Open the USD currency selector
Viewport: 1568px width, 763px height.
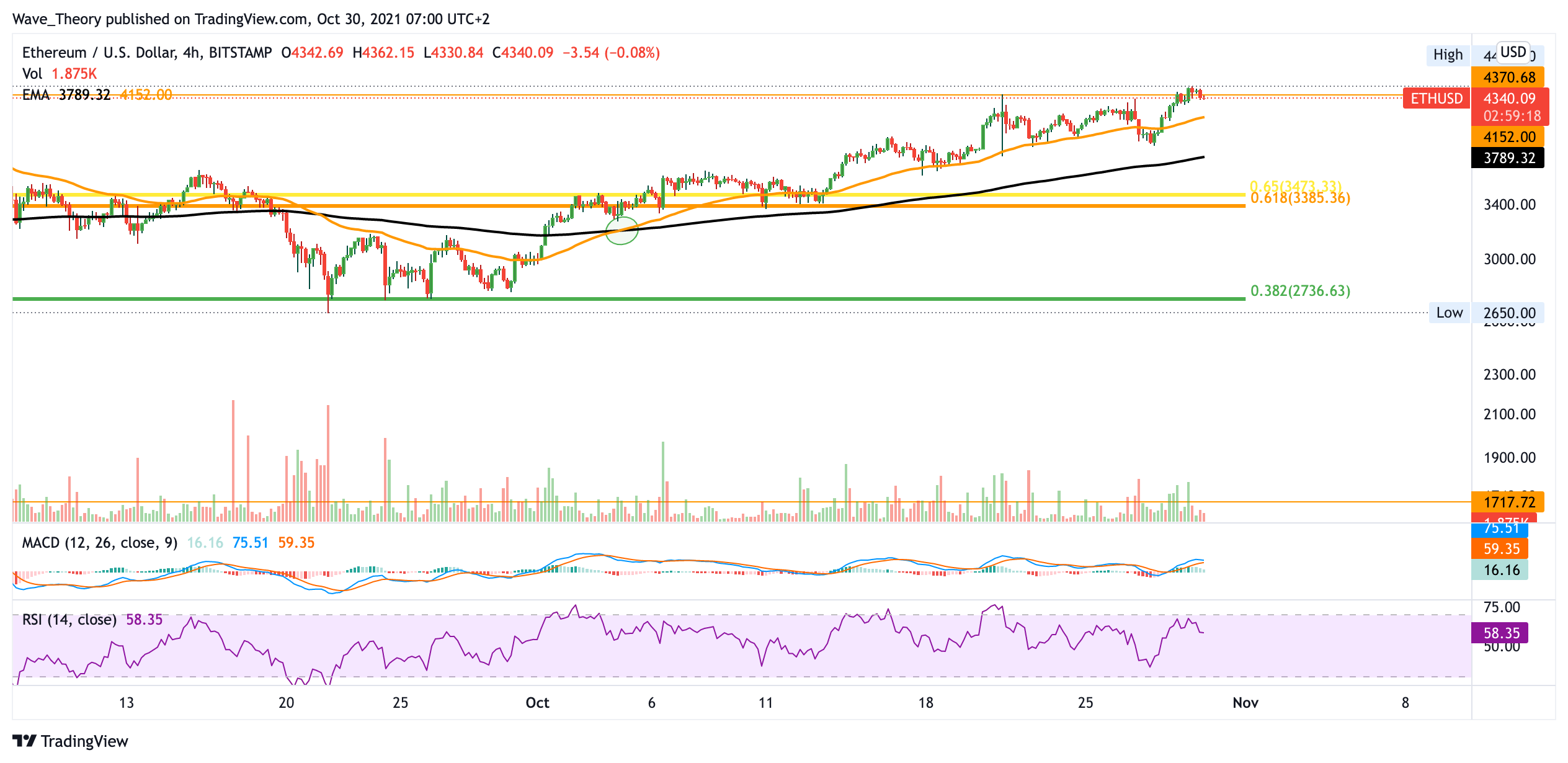(1513, 52)
